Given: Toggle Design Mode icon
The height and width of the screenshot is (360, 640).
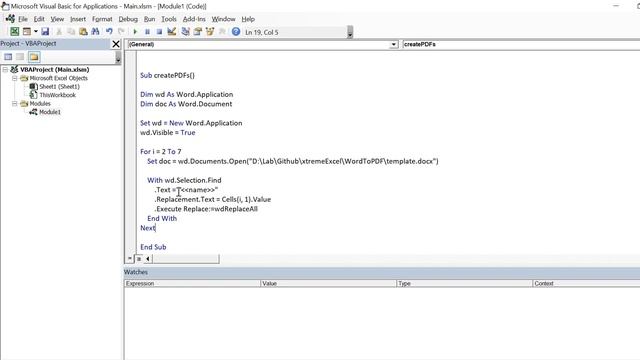Looking at the screenshot, I should (x=172, y=31).
